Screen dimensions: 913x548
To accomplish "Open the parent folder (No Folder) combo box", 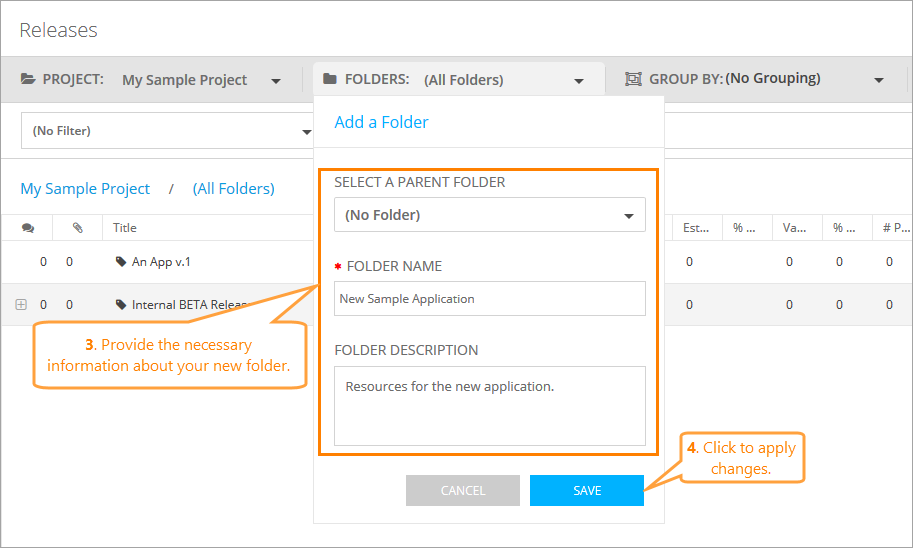I will [489, 215].
